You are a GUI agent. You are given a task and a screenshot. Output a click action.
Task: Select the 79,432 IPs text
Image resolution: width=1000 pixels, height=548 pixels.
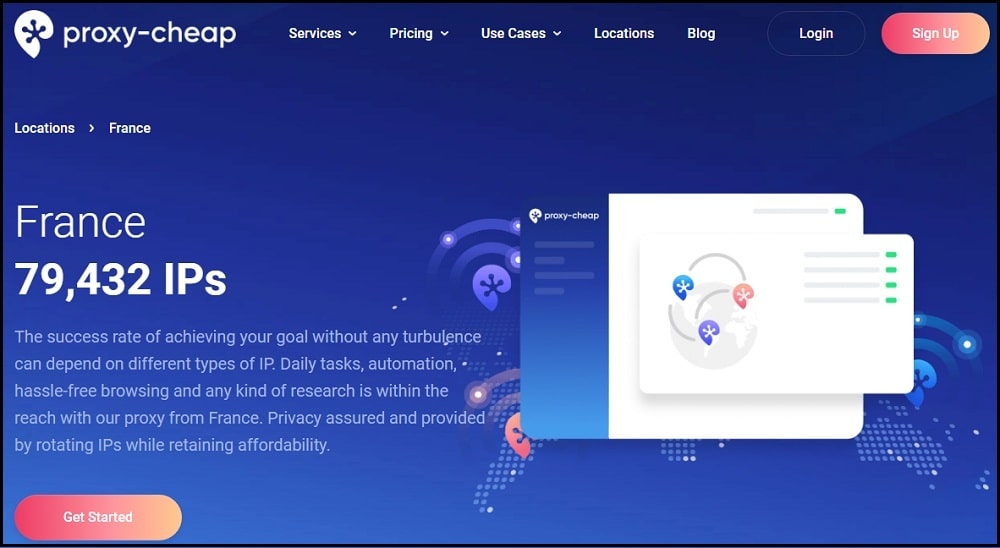tap(121, 279)
